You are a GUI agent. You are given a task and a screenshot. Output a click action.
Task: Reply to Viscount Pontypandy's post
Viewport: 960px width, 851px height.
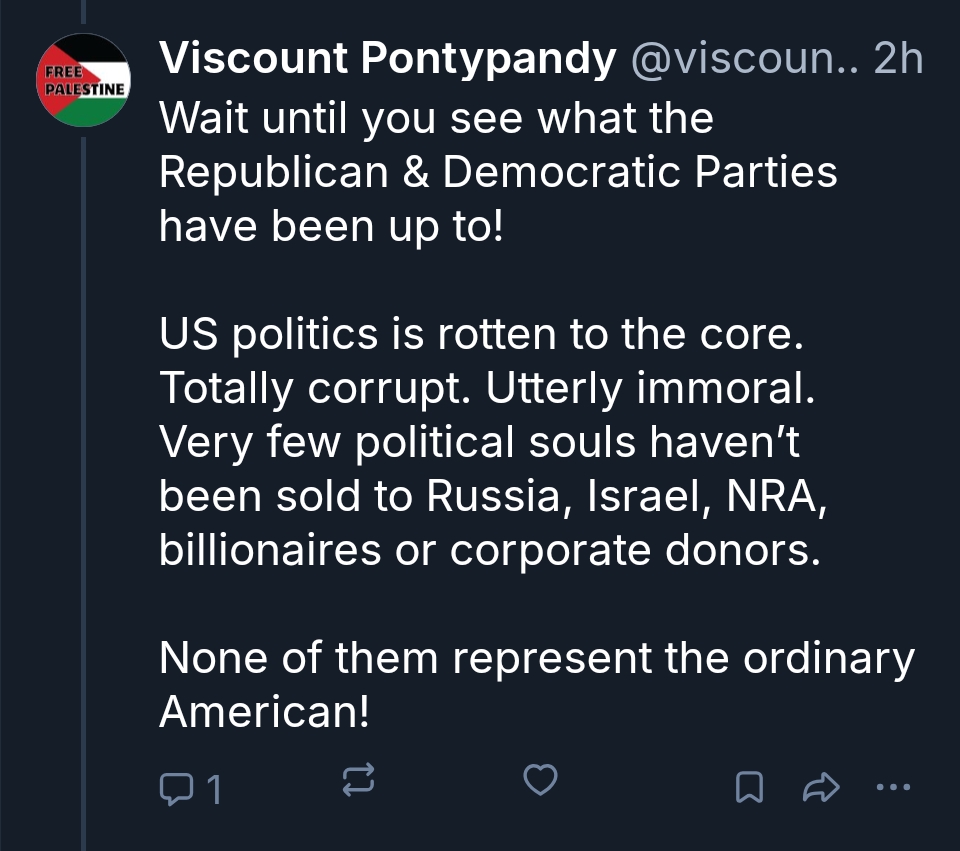pos(176,789)
